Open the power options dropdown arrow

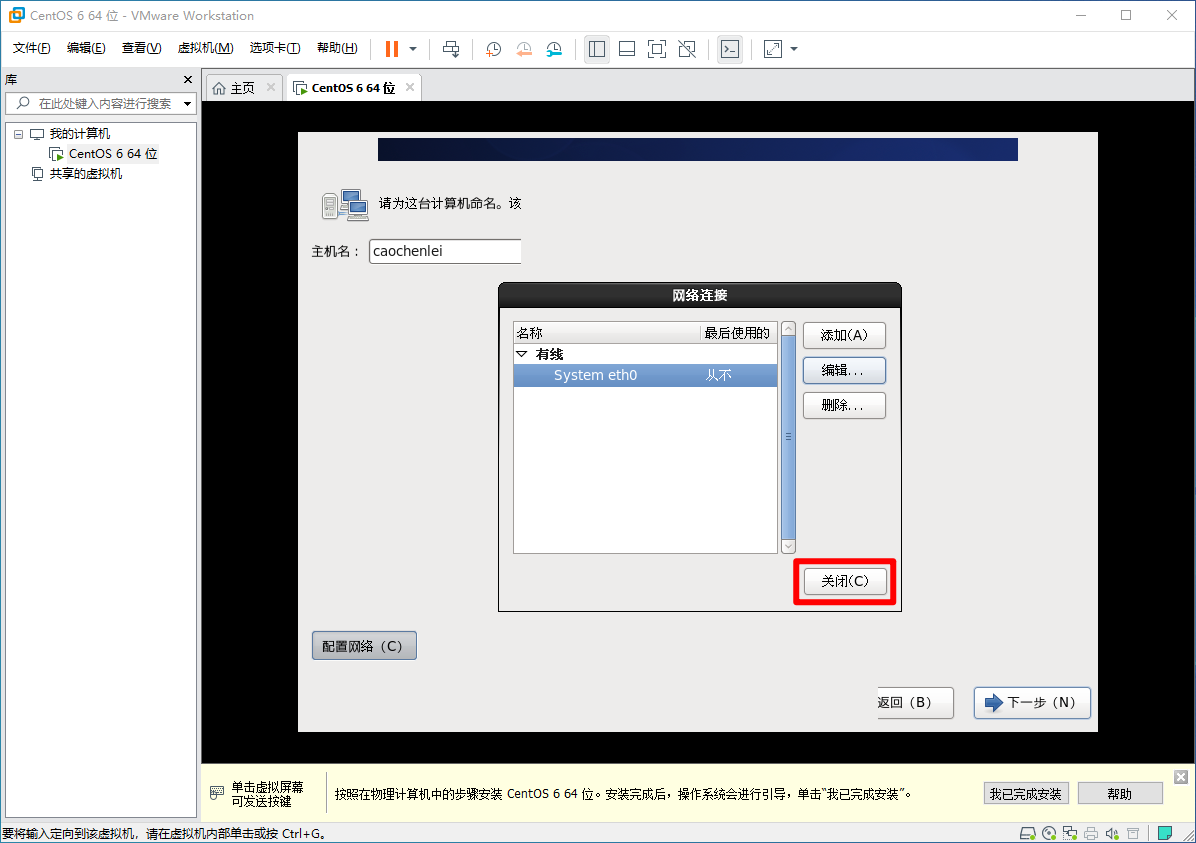[x=413, y=49]
